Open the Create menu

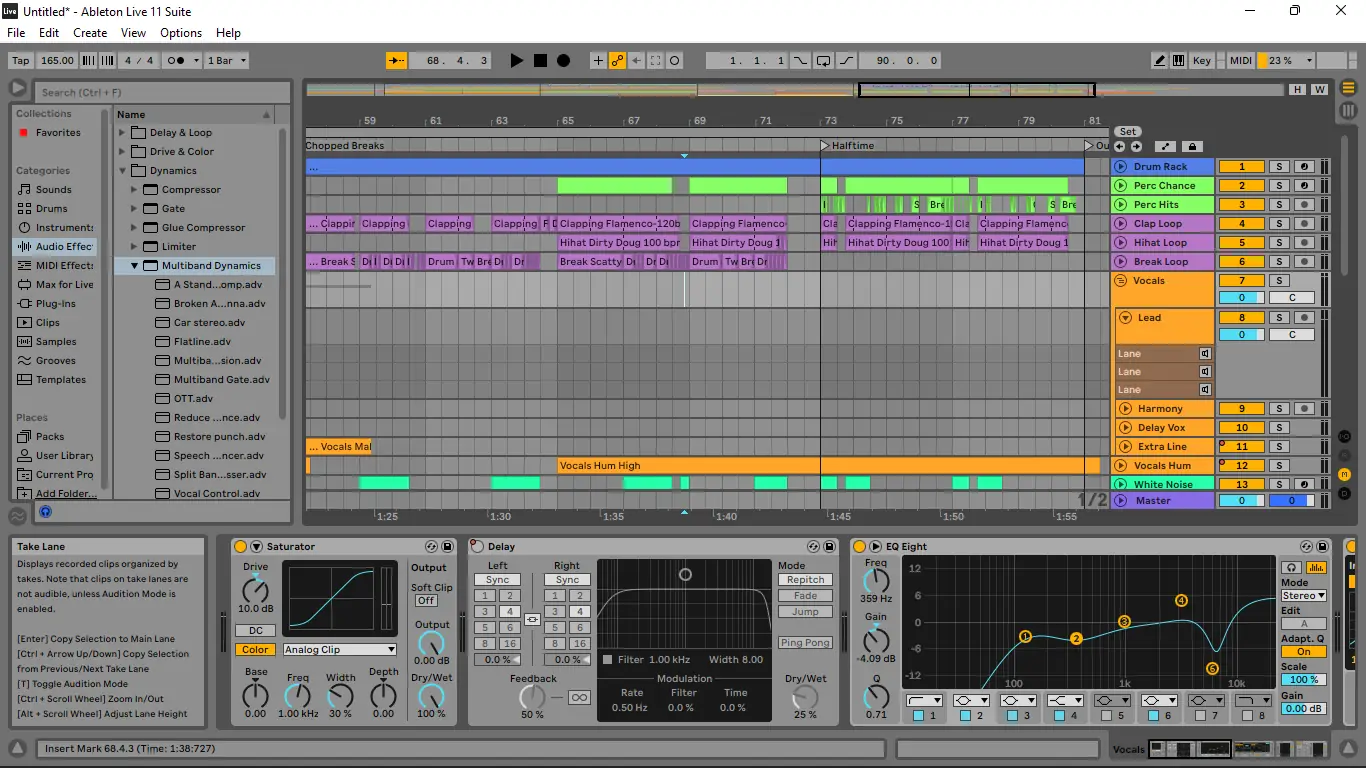(90, 33)
